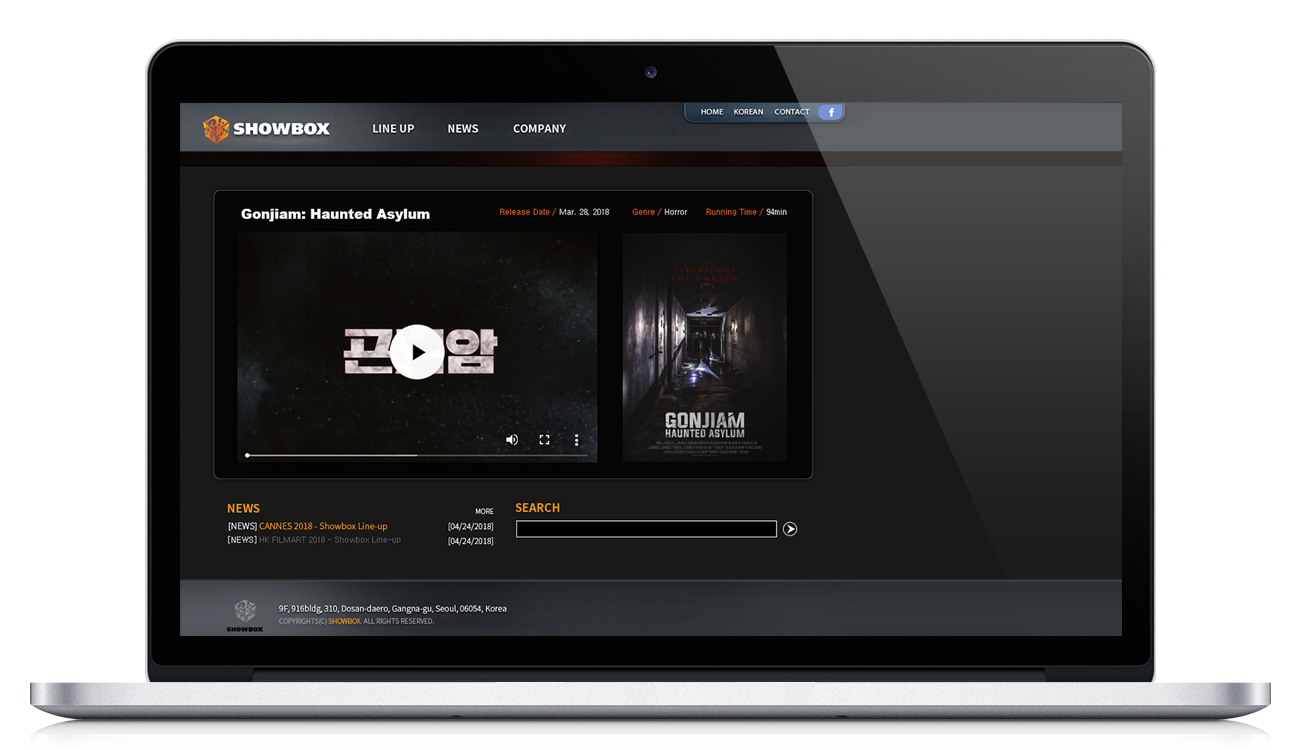Open the CANNES 2018 Showbox Line-up article
This screenshot has height=750, width=1300.
(323, 526)
